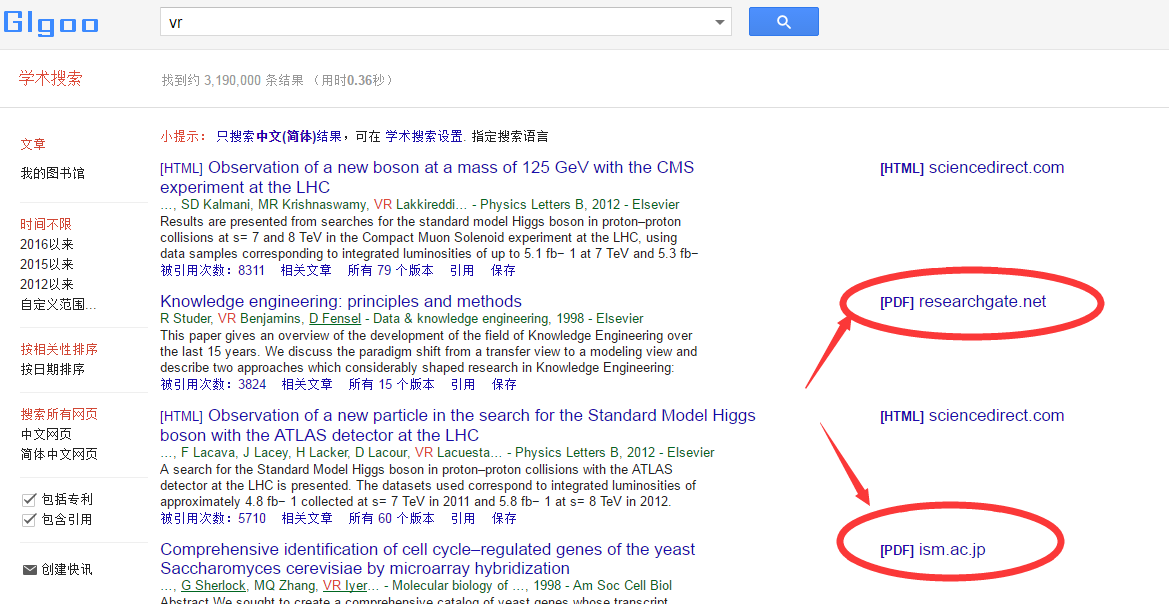Image resolution: width=1169 pixels, height=604 pixels.
Task: Open the search box dropdown arrow
Action: [x=719, y=23]
